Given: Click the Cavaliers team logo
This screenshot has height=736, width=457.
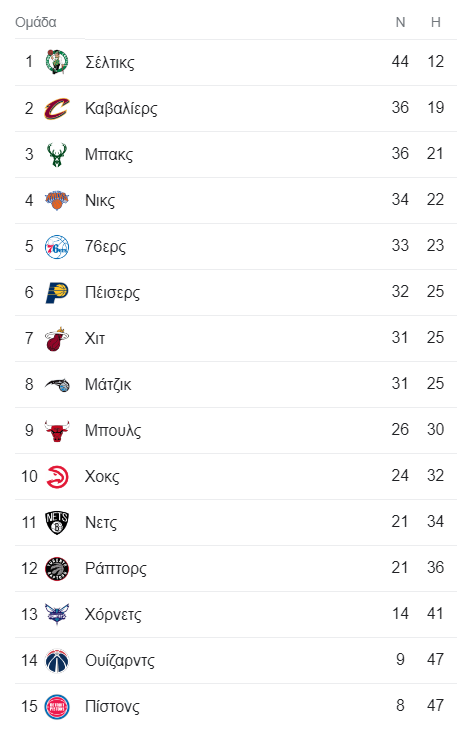Looking at the screenshot, I should (57, 108).
